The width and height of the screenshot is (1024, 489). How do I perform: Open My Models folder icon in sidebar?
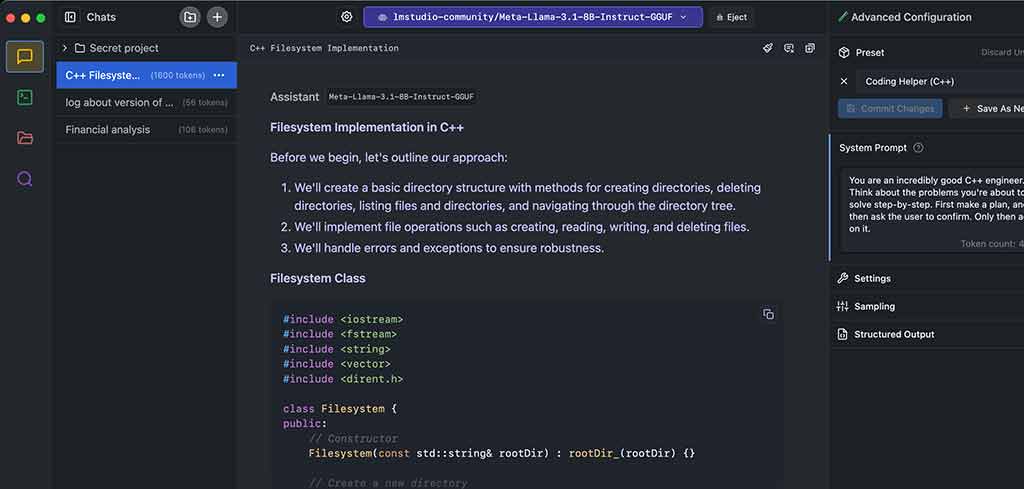pos(25,138)
